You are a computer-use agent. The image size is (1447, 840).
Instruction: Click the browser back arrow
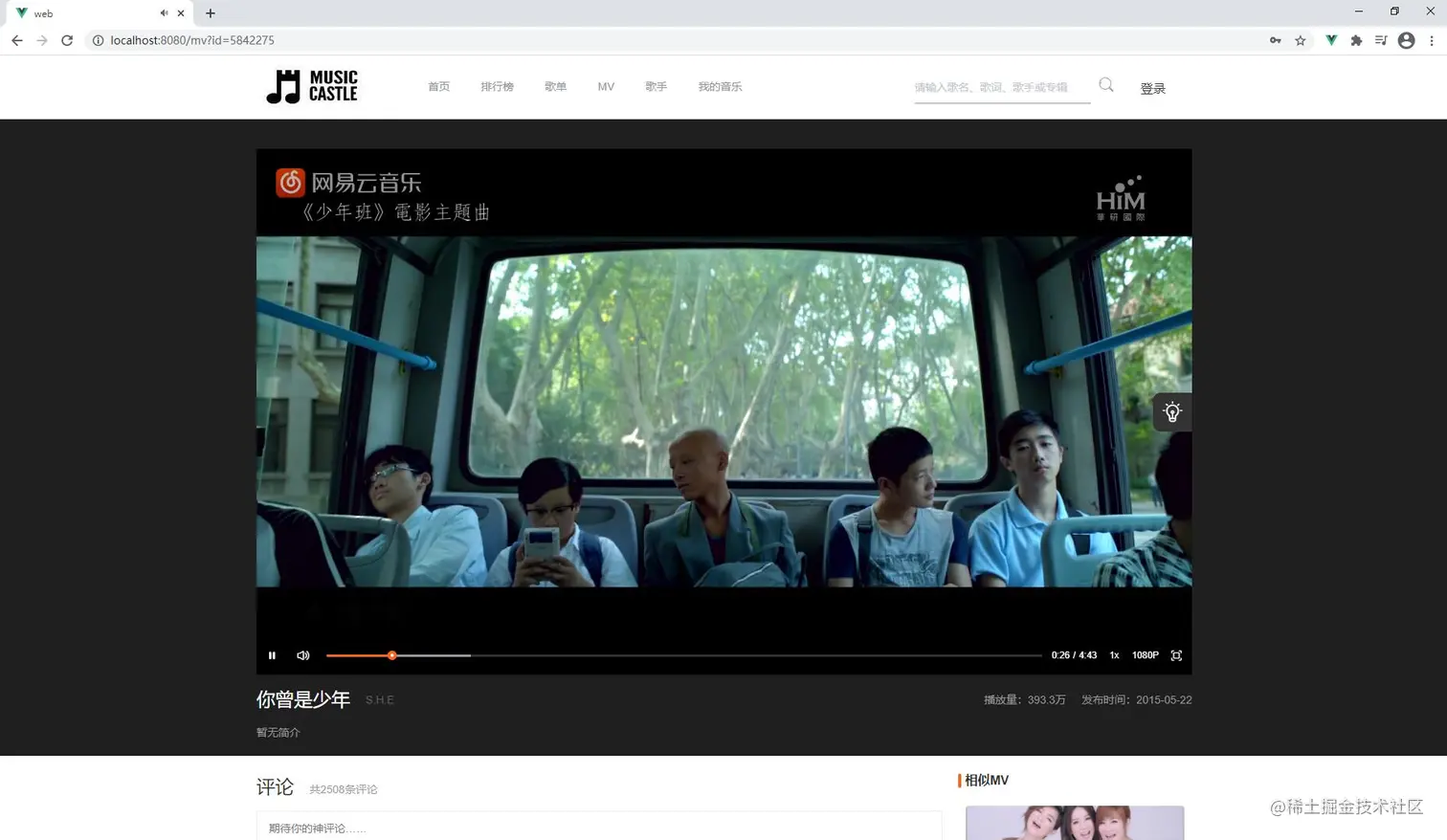point(17,40)
